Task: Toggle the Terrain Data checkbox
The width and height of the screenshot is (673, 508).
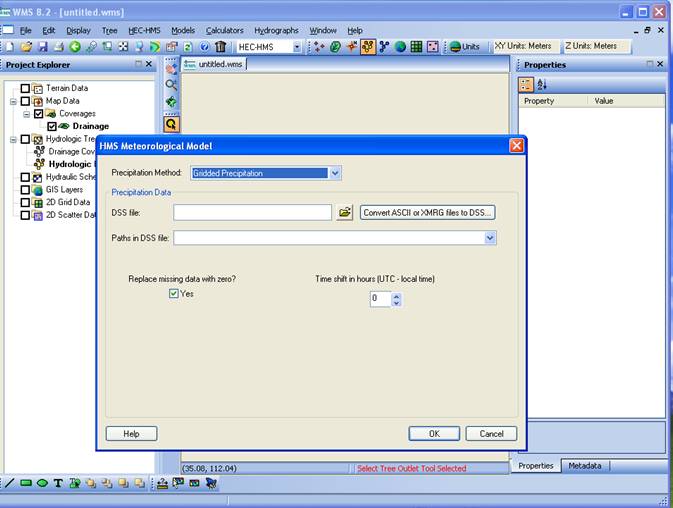Action: point(25,88)
